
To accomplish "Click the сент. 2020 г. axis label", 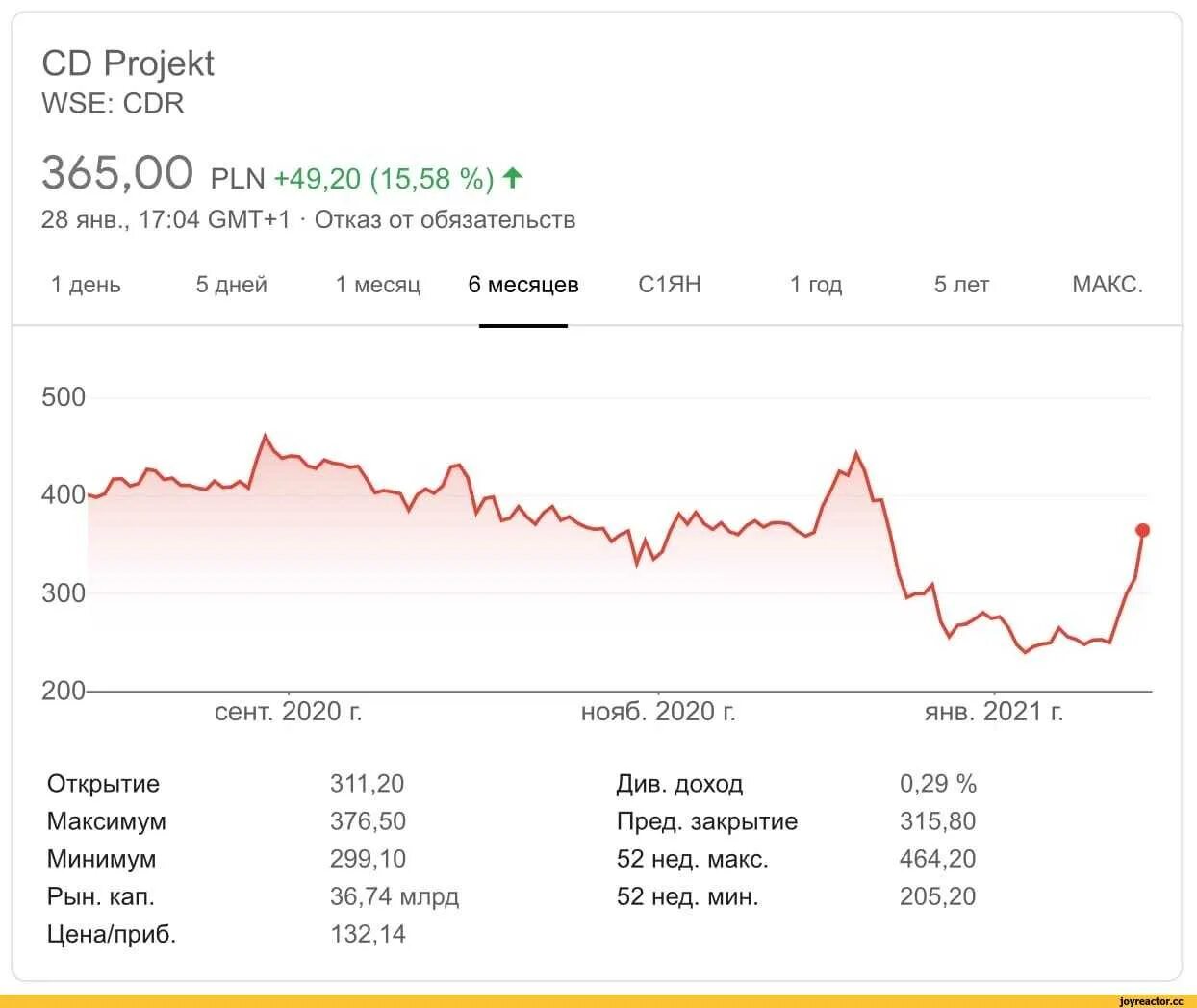I will click(x=289, y=712).
